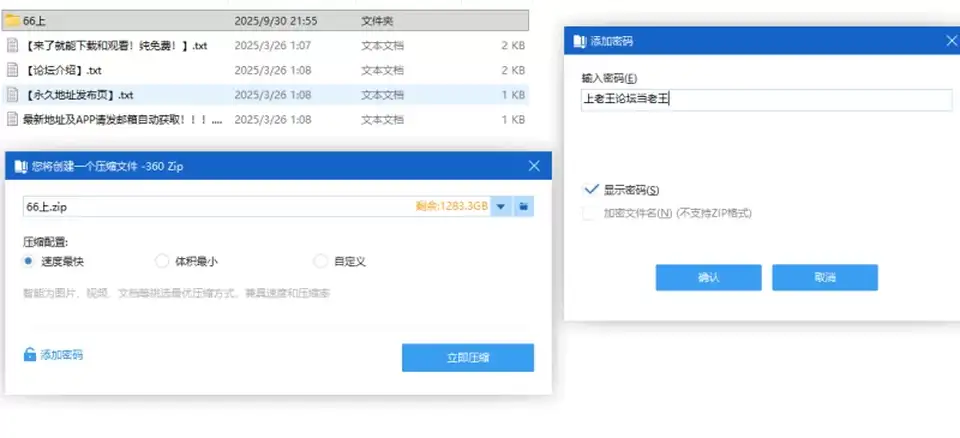Click the 立即压缩 button
Viewport: 960px width, 438px height.
pos(468,358)
